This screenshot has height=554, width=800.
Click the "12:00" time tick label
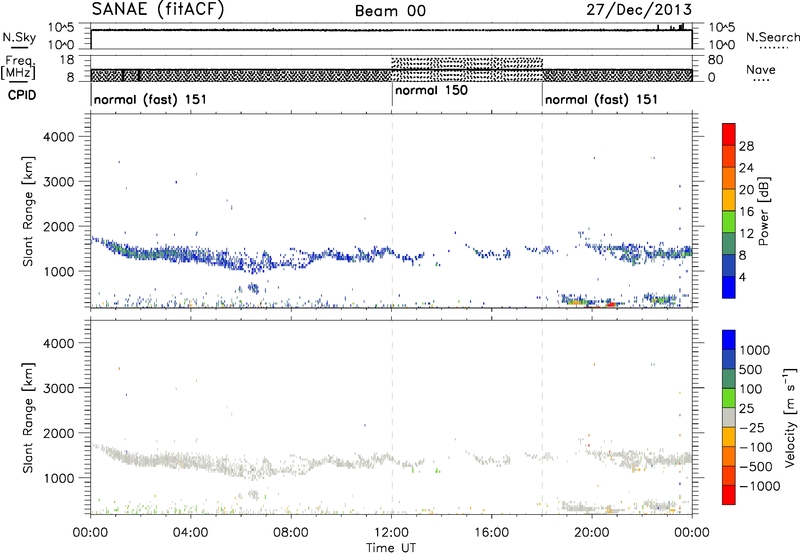pos(391,533)
